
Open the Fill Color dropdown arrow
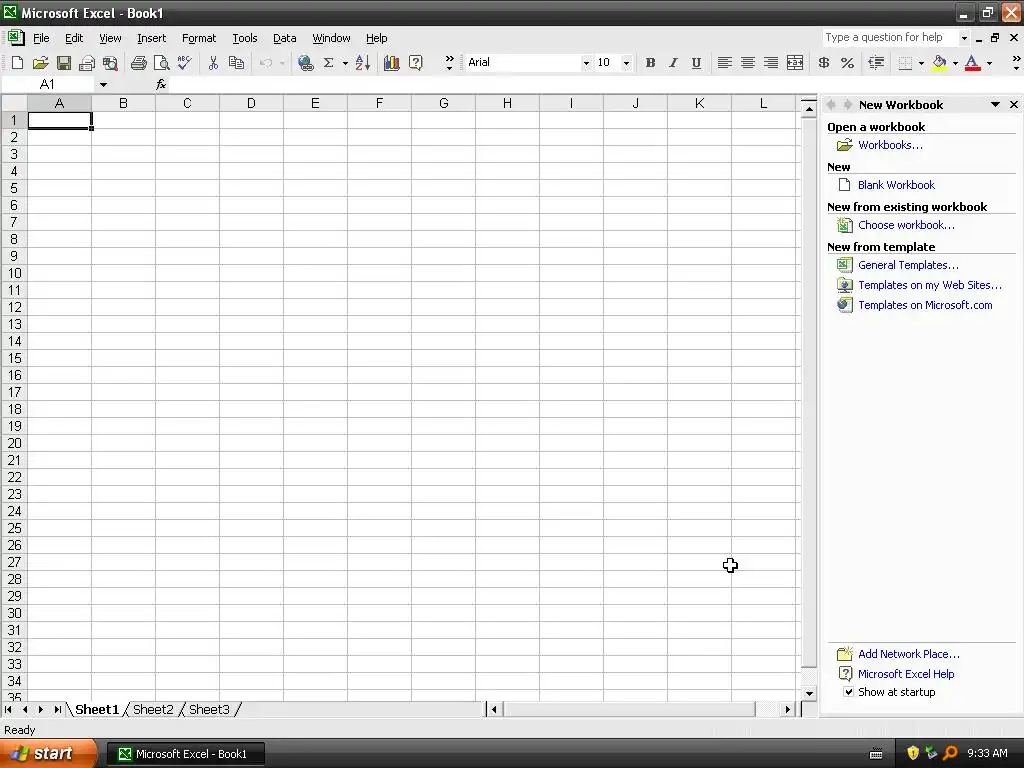tap(955, 63)
